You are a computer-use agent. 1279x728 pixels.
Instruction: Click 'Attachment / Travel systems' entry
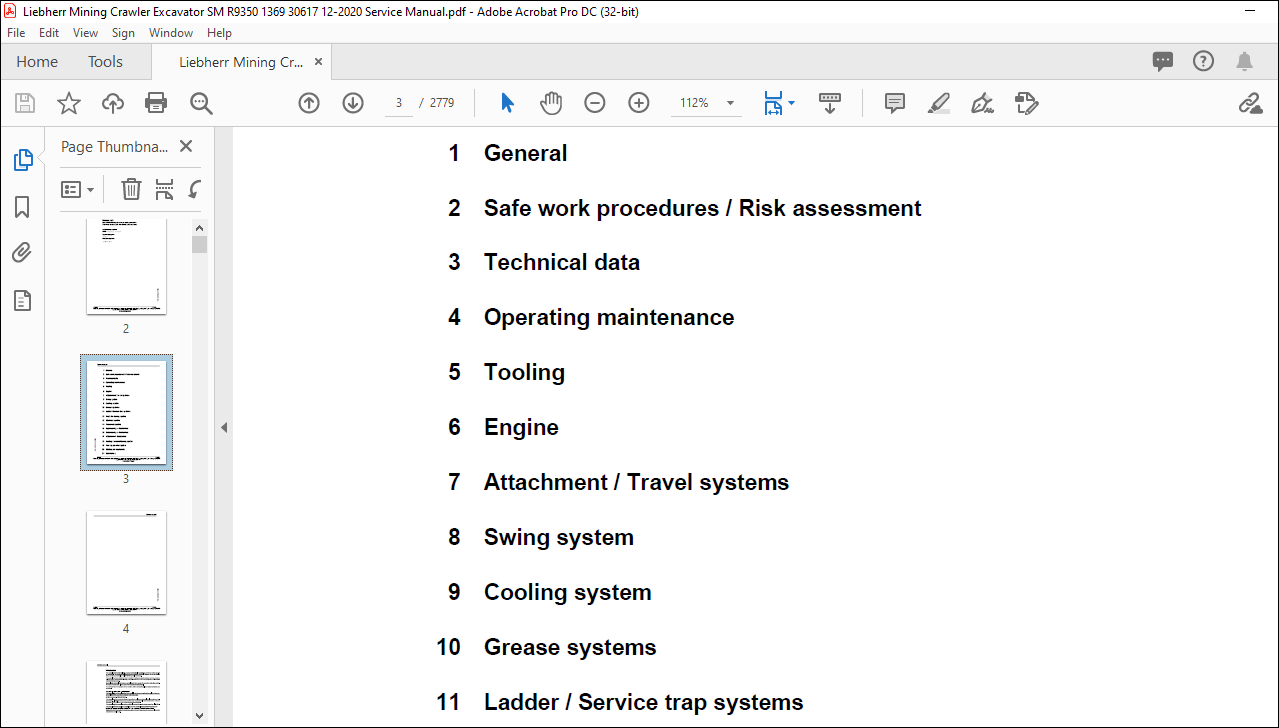637,482
